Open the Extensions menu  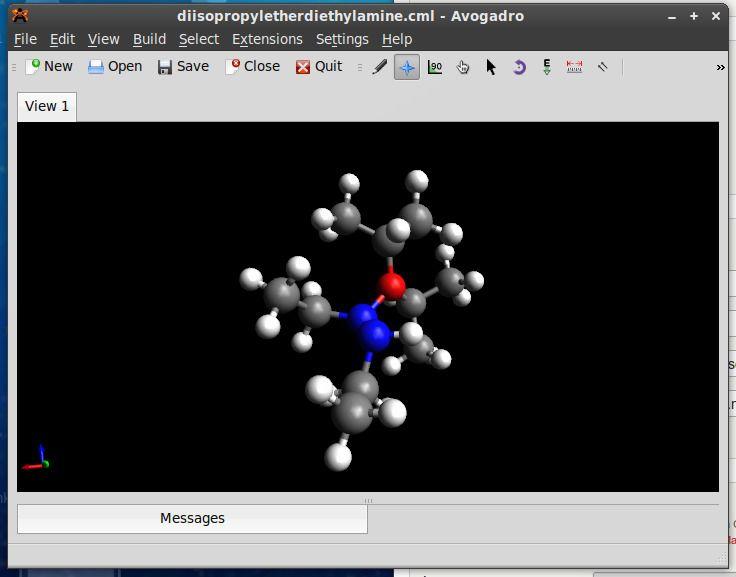coord(267,39)
